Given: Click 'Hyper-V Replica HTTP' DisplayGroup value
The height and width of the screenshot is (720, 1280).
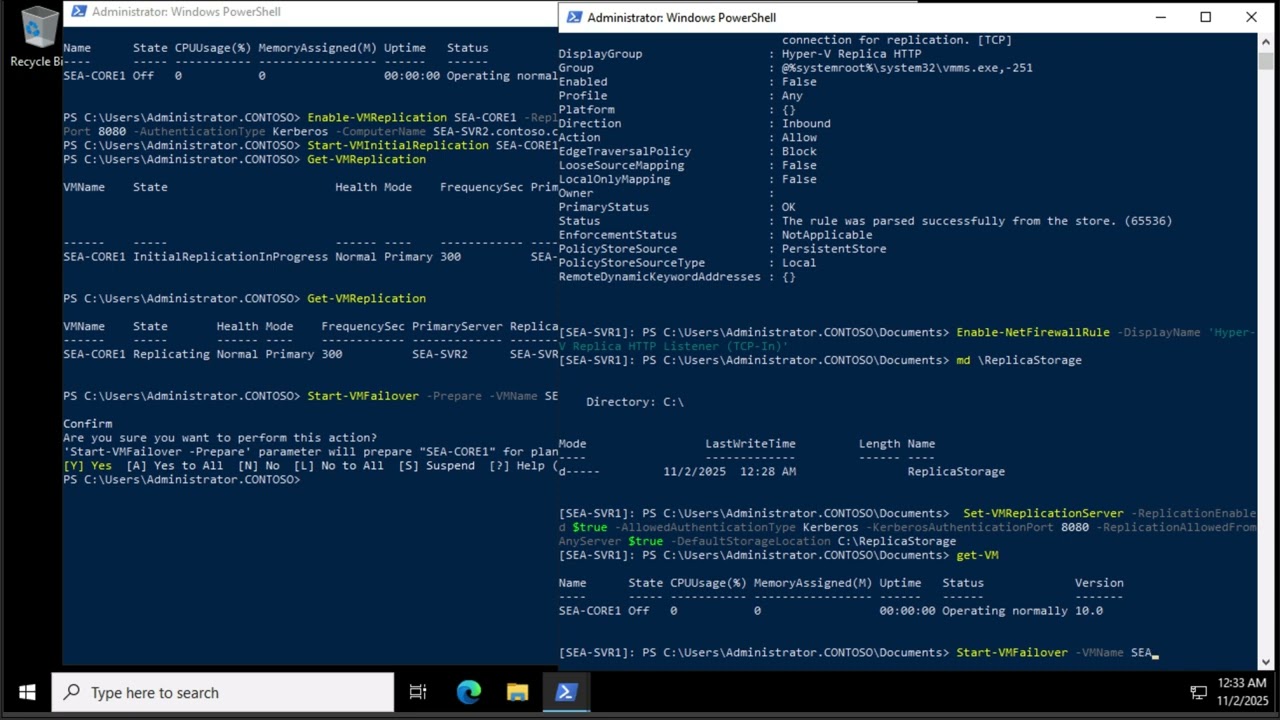Looking at the screenshot, I should click(851, 54).
